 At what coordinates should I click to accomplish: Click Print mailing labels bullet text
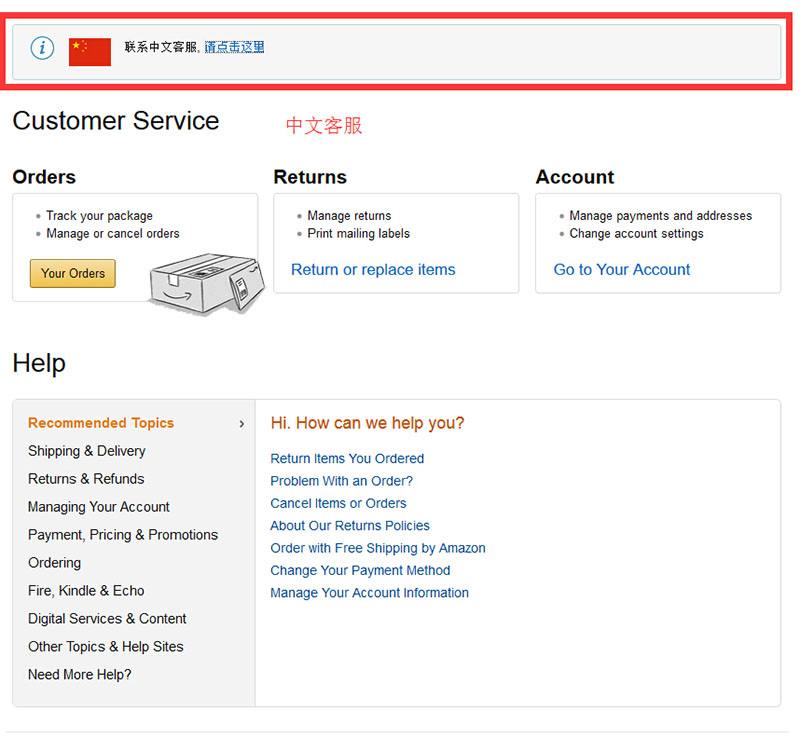click(x=359, y=234)
